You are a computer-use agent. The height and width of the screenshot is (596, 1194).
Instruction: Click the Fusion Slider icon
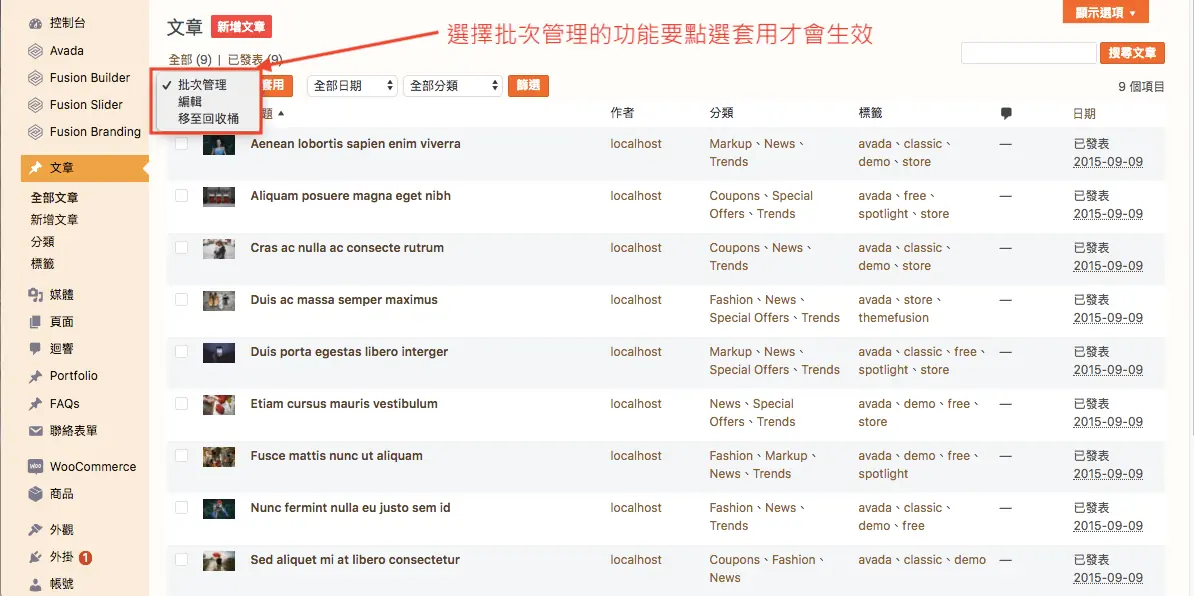(x=35, y=105)
